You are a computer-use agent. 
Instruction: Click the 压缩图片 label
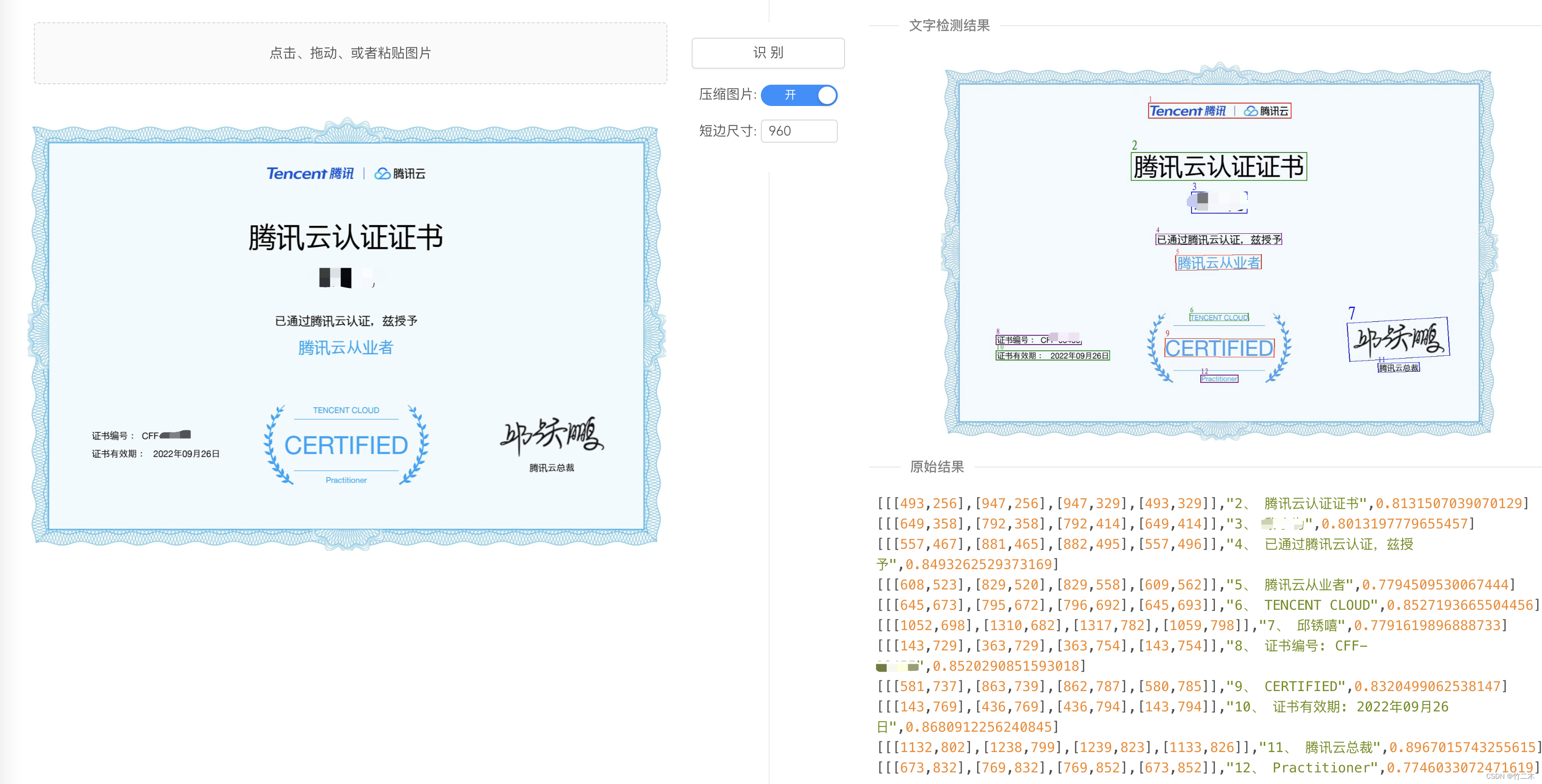coord(727,94)
